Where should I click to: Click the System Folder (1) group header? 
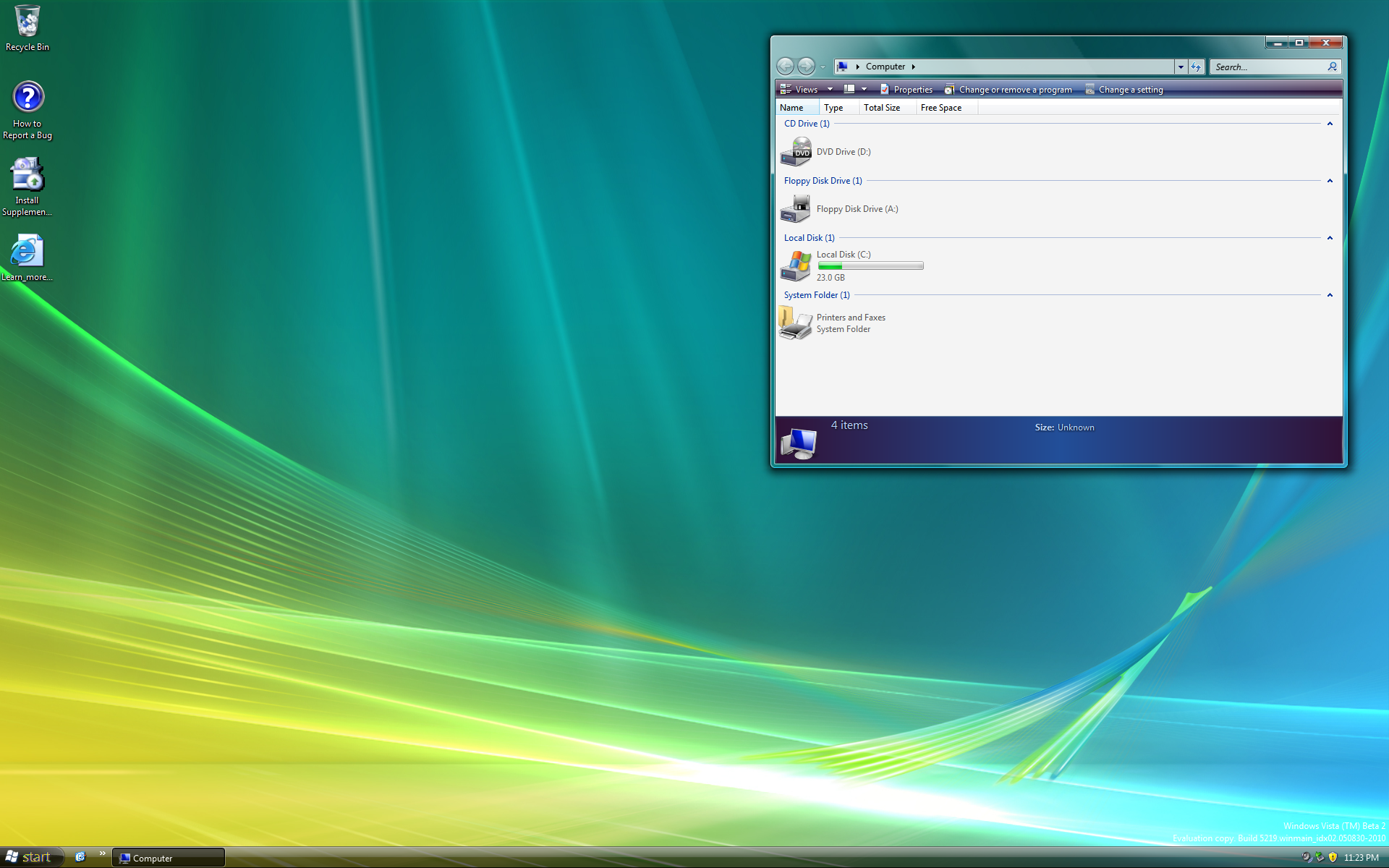817,295
